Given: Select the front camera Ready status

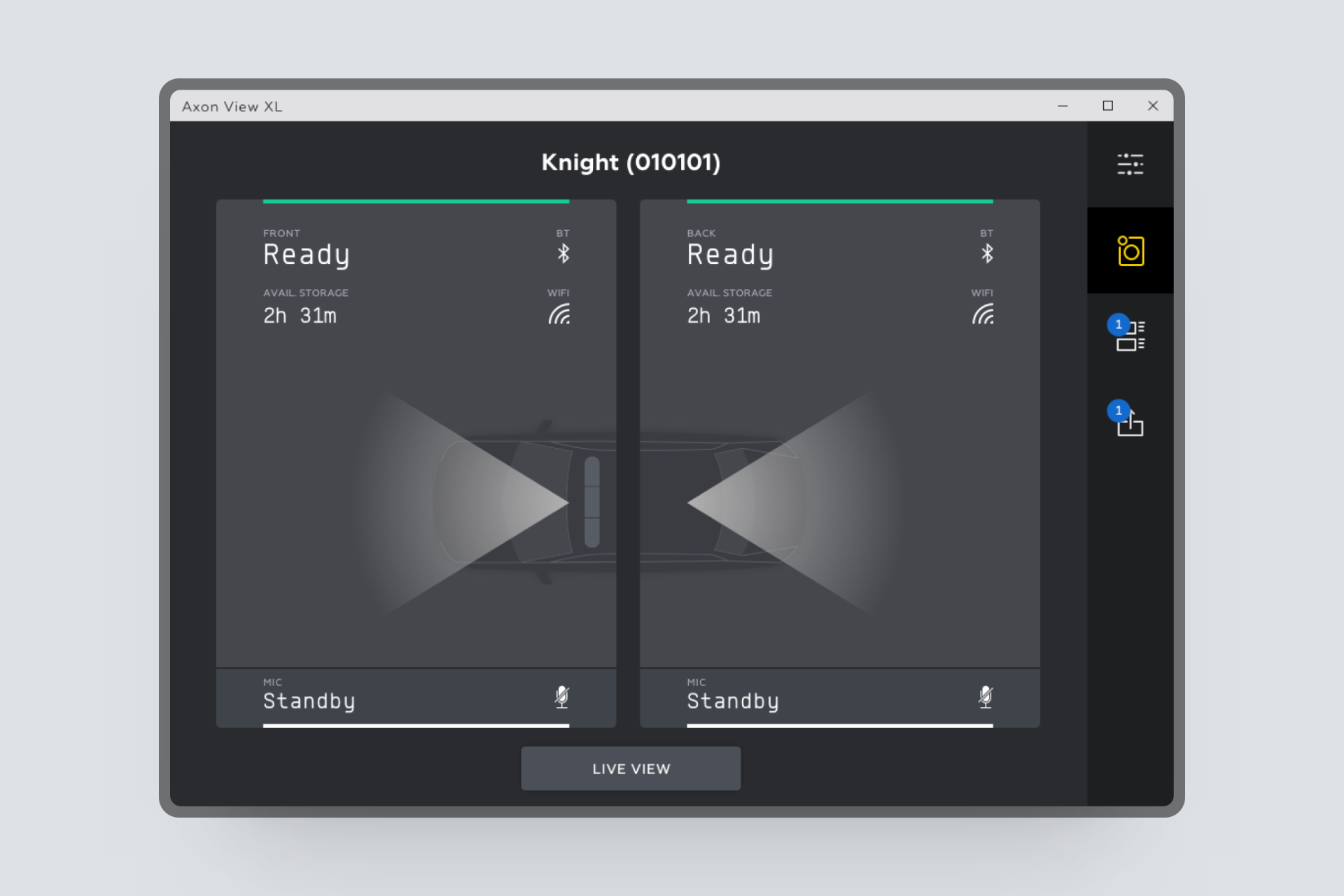Looking at the screenshot, I should 307,255.
